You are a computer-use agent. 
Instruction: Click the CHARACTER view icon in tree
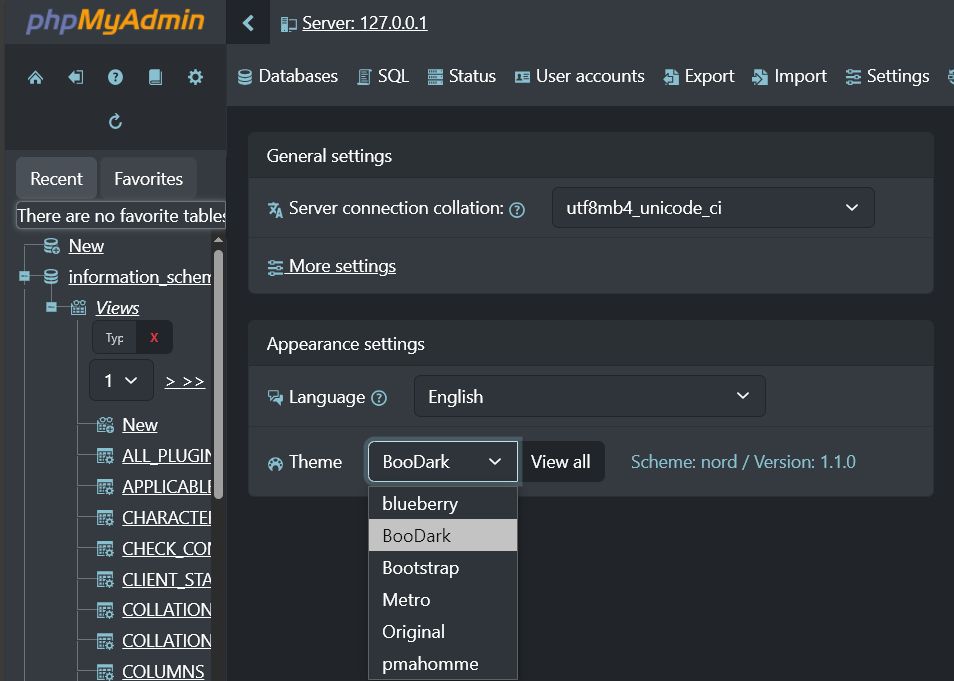tap(105, 518)
